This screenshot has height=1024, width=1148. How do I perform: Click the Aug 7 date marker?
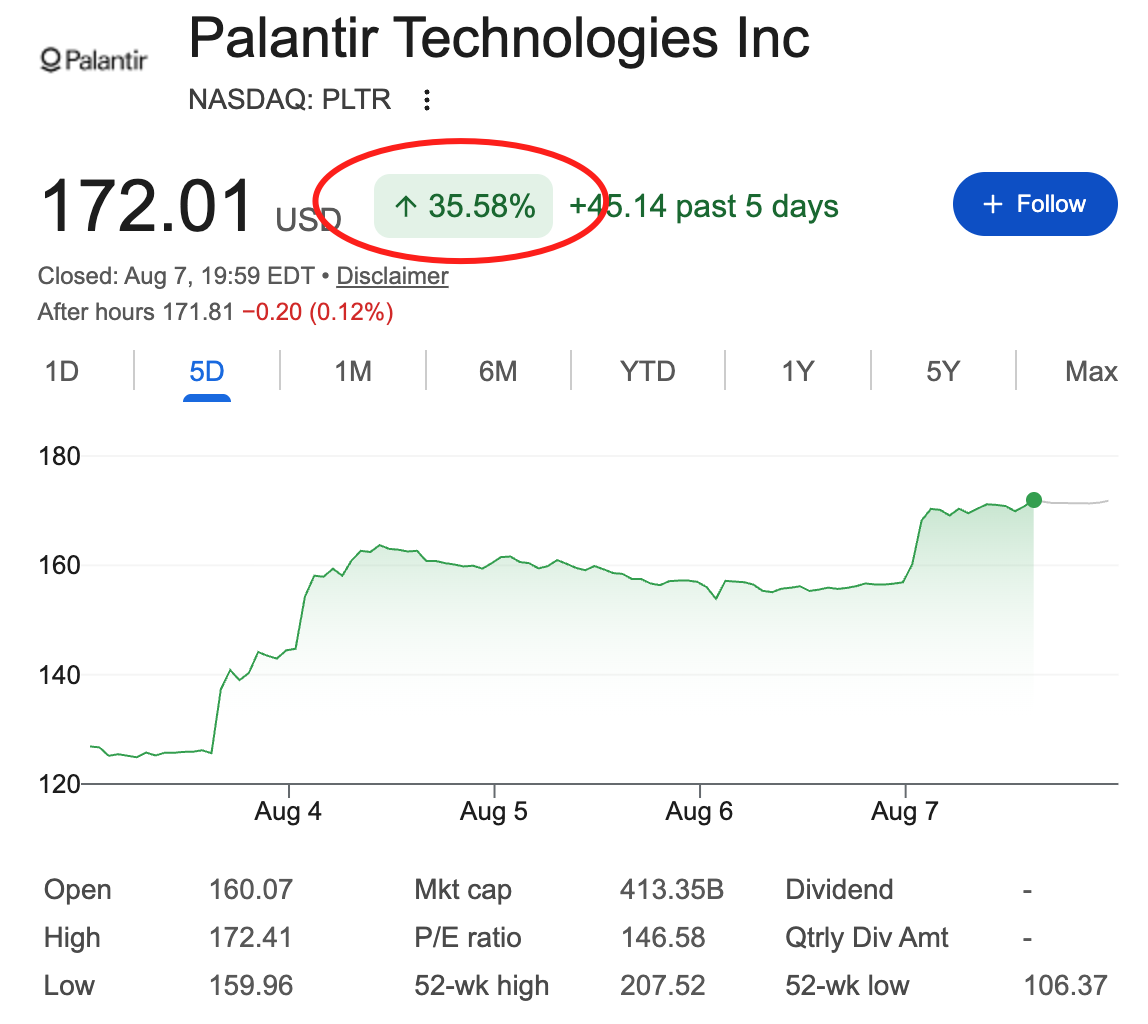tap(905, 811)
